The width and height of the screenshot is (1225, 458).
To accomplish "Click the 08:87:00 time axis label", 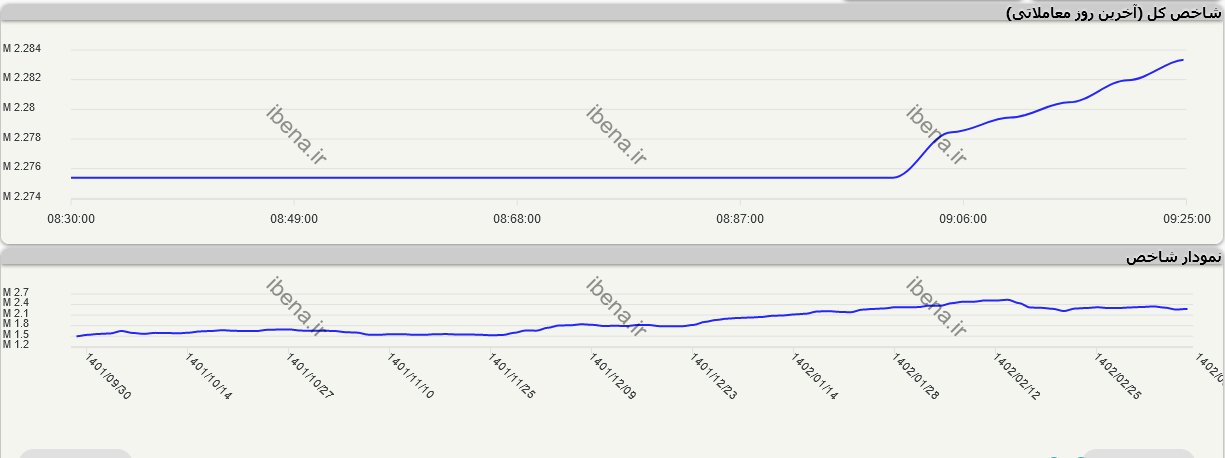I will (x=739, y=218).
